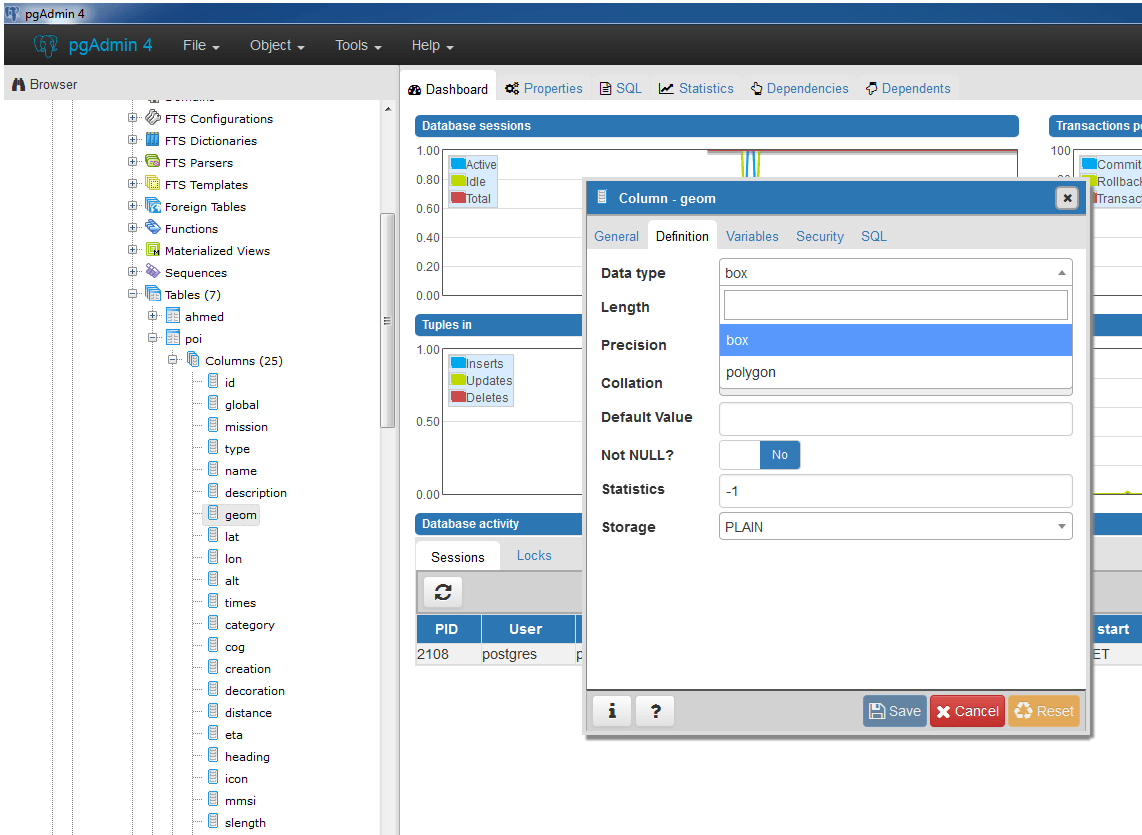Image resolution: width=1142 pixels, height=835 pixels.
Task: Switch to the Properties tab
Action: [543, 88]
